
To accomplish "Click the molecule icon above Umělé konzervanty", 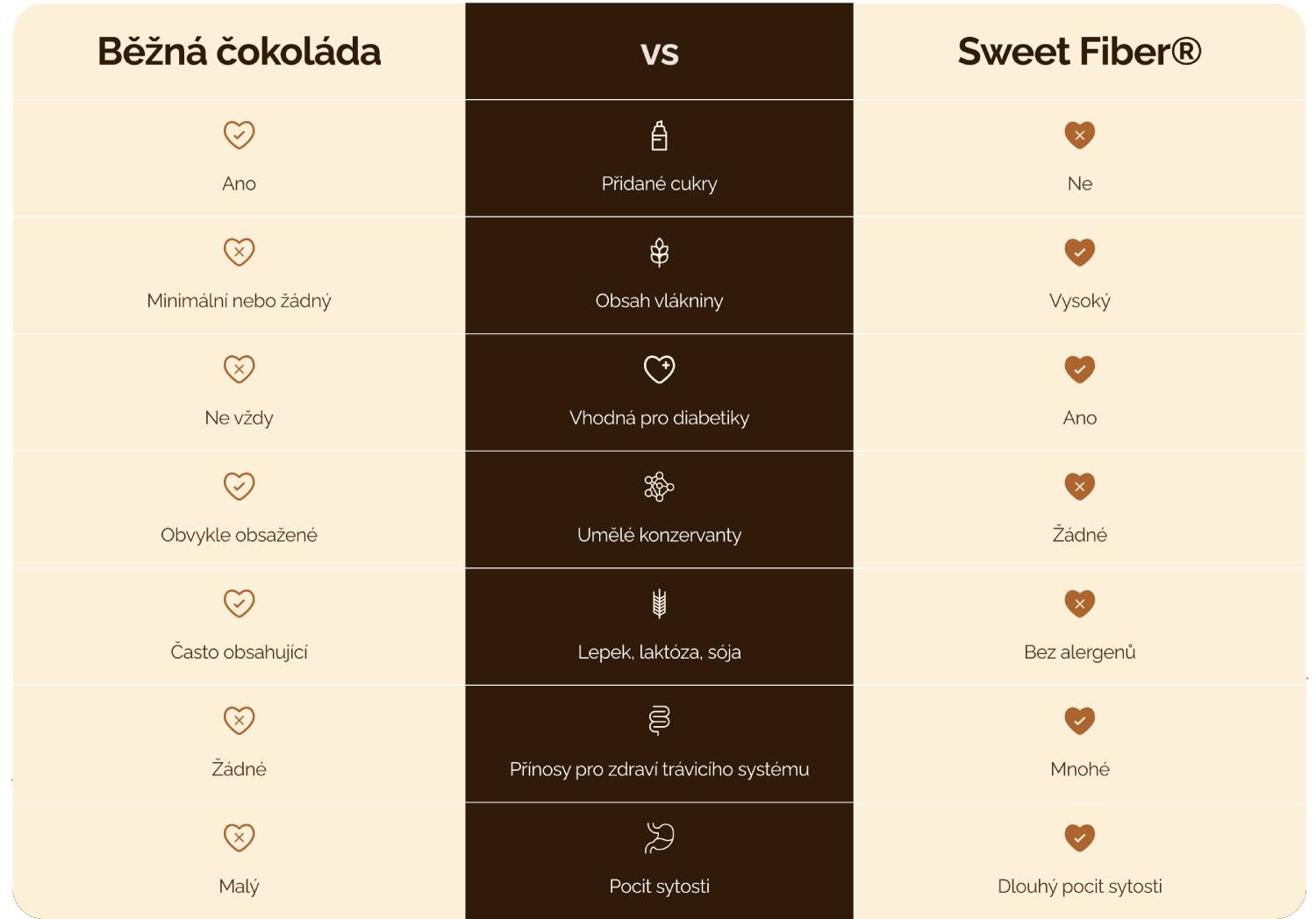I will click(659, 487).
